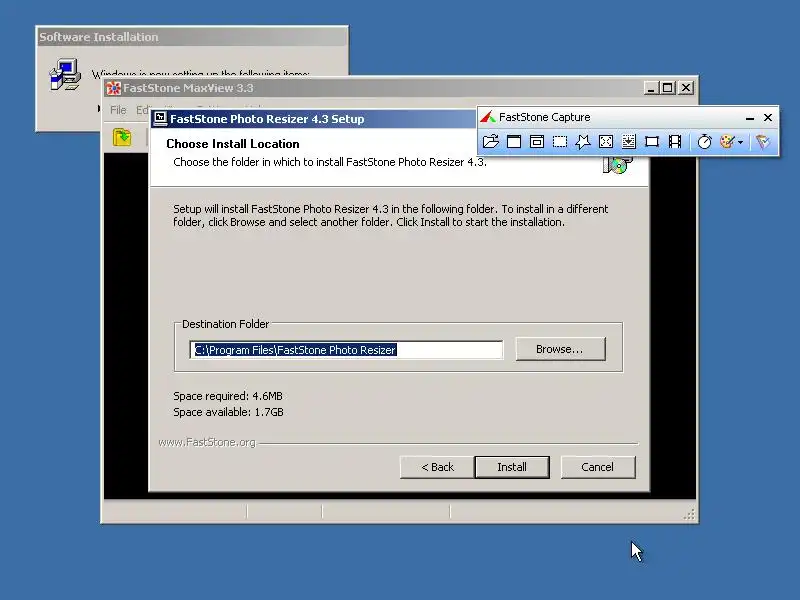Click the 'Choose Install Location' heading
The width and height of the screenshot is (800, 600).
click(x=233, y=144)
